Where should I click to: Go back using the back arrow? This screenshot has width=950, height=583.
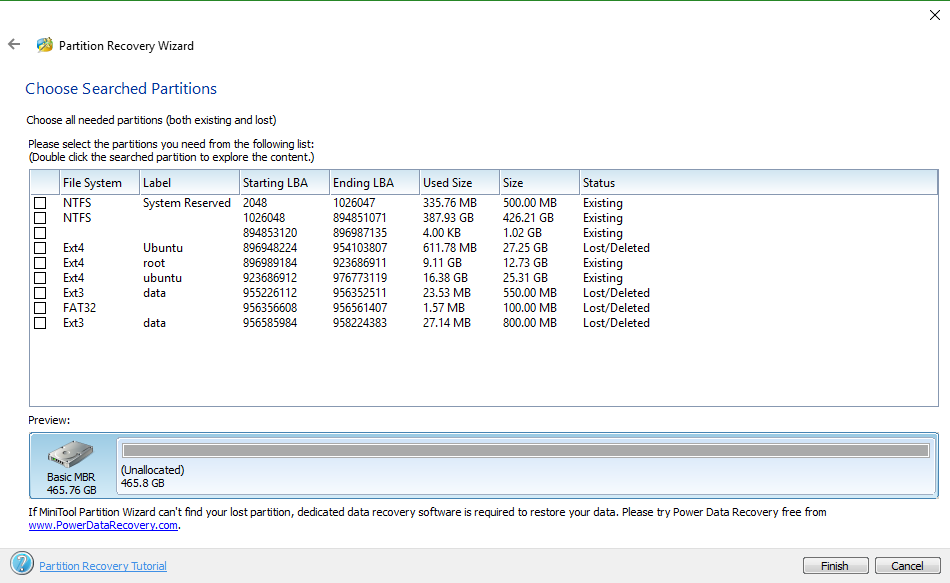coord(14,44)
